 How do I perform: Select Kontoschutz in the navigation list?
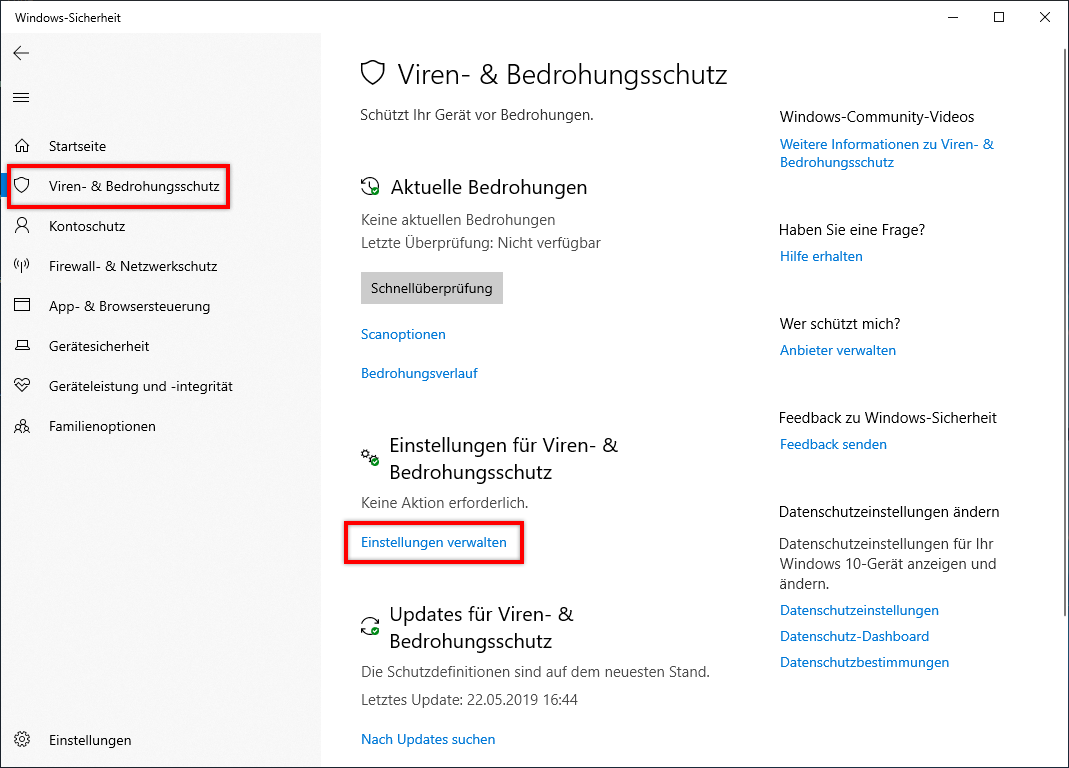(88, 226)
